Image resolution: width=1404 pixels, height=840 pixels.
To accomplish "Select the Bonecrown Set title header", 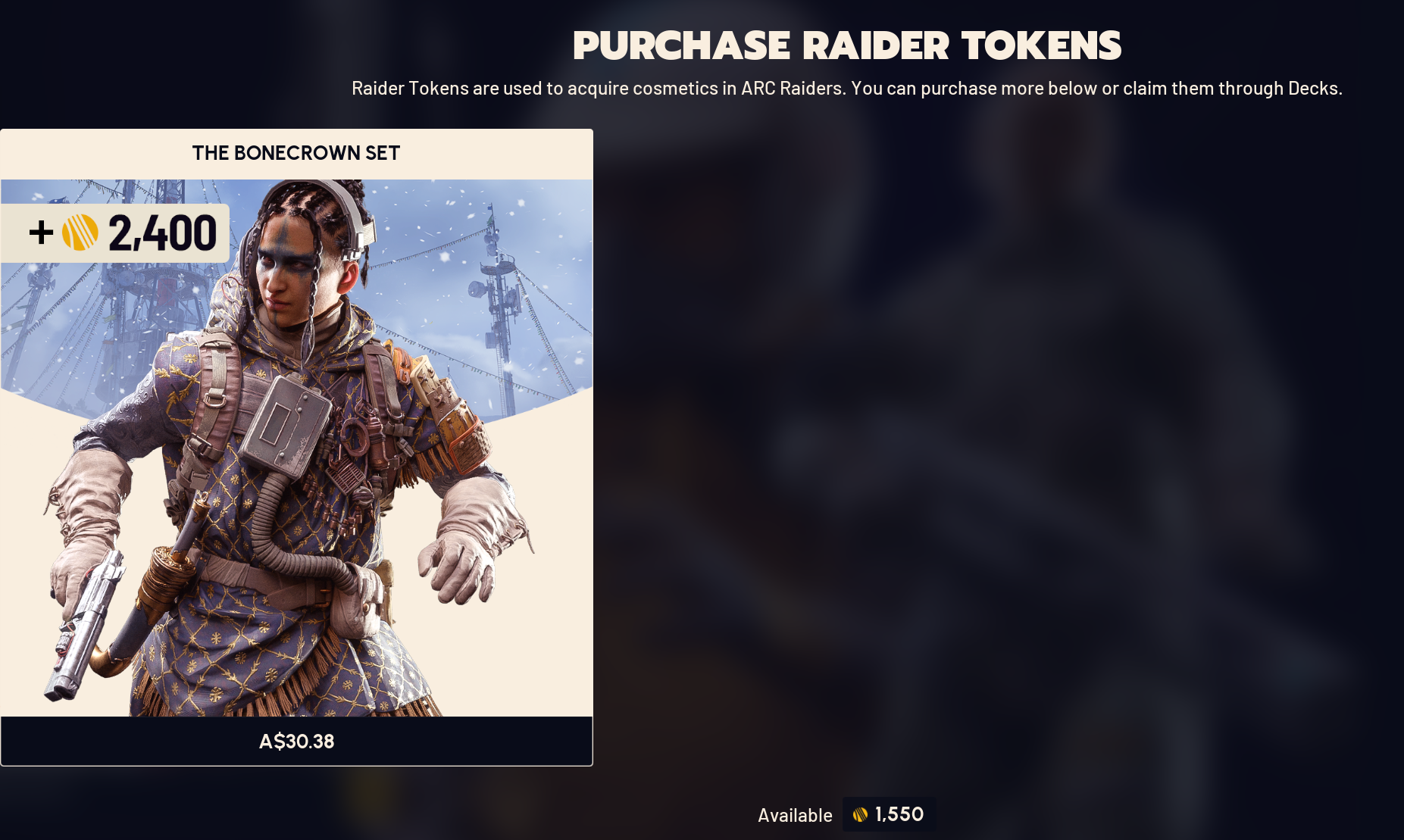I will click(x=296, y=153).
